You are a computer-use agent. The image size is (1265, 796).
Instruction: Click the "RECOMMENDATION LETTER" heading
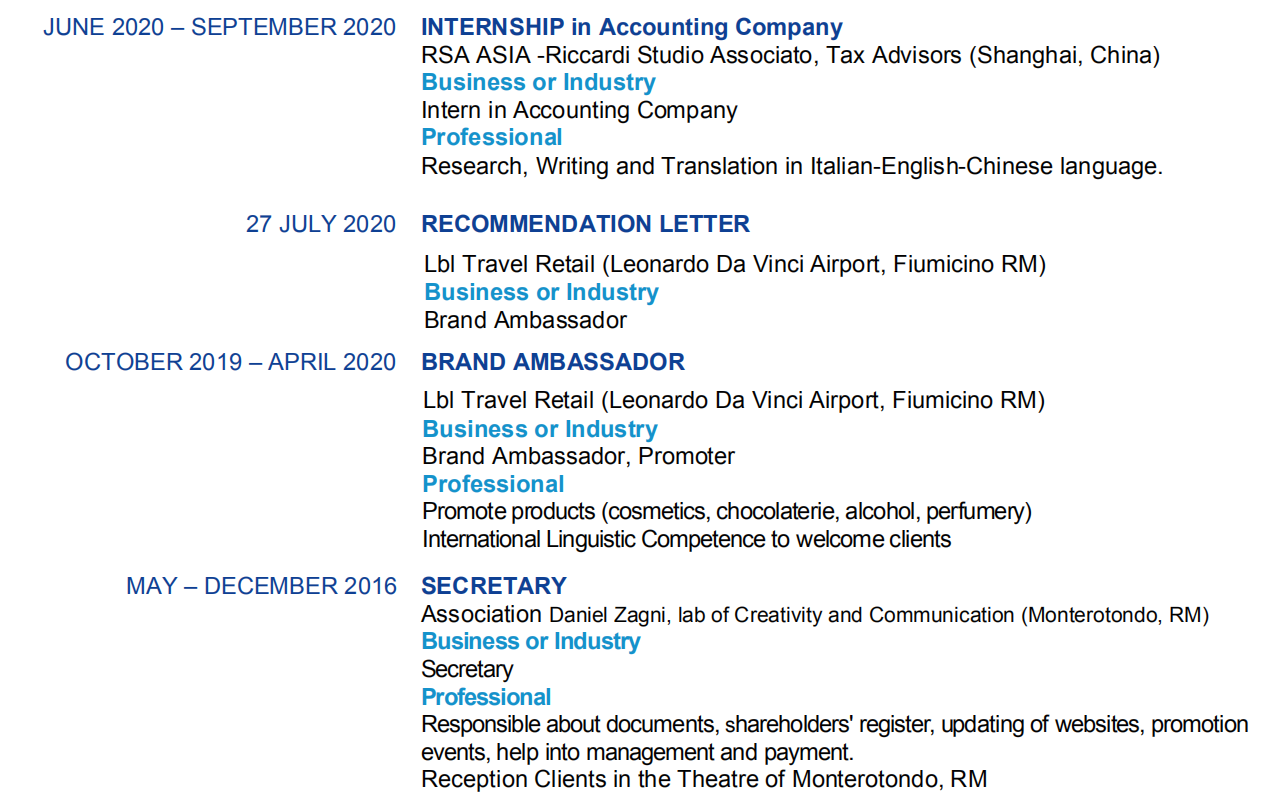pyautogui.click(x=585, y=224)
